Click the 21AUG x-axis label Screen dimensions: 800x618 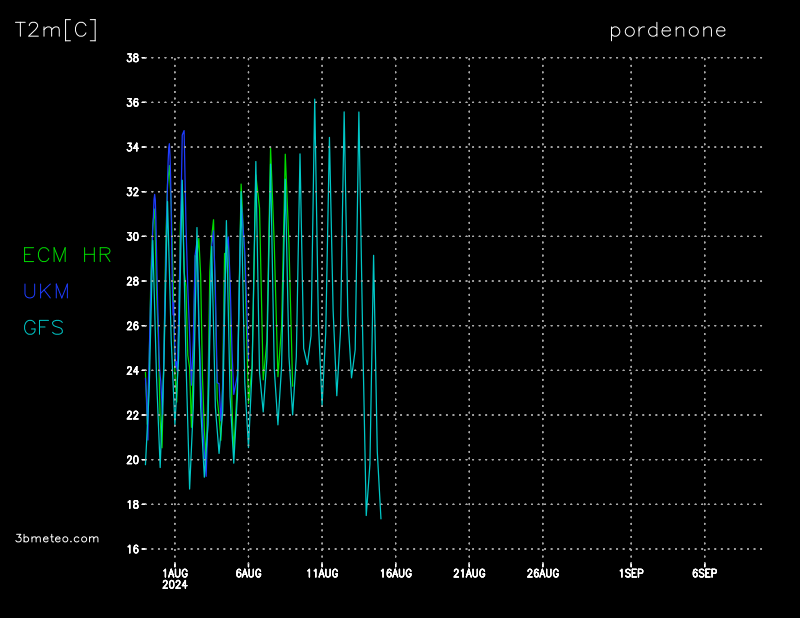point(469,573)
